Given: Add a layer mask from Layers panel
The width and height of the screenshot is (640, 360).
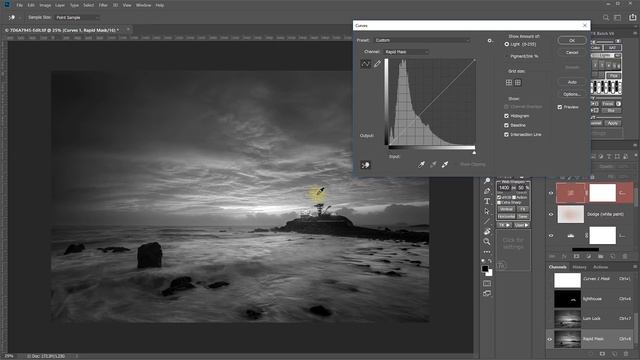Looking at the screenshot, I should point(576,256).
